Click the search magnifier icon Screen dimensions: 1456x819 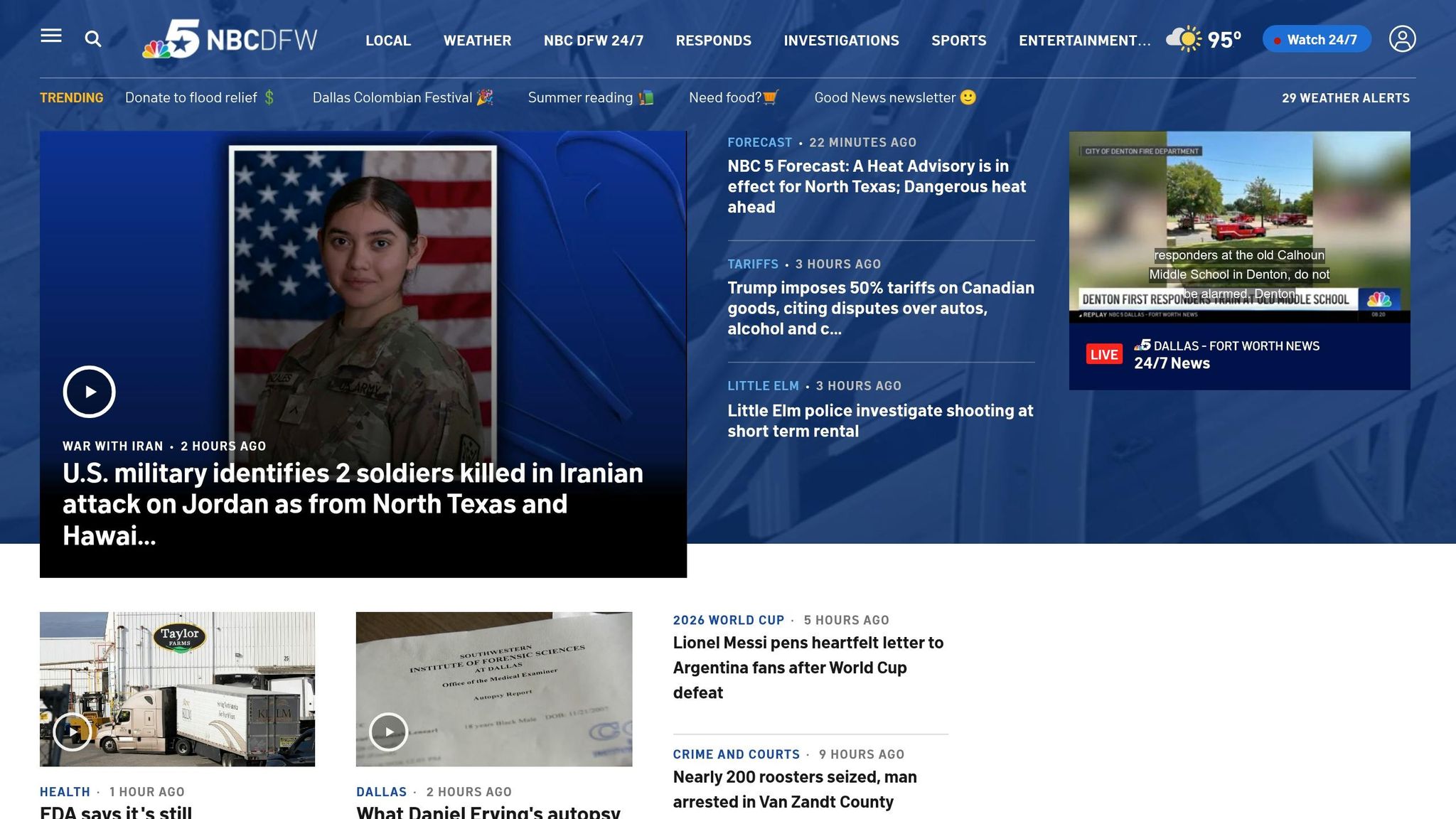93,39
